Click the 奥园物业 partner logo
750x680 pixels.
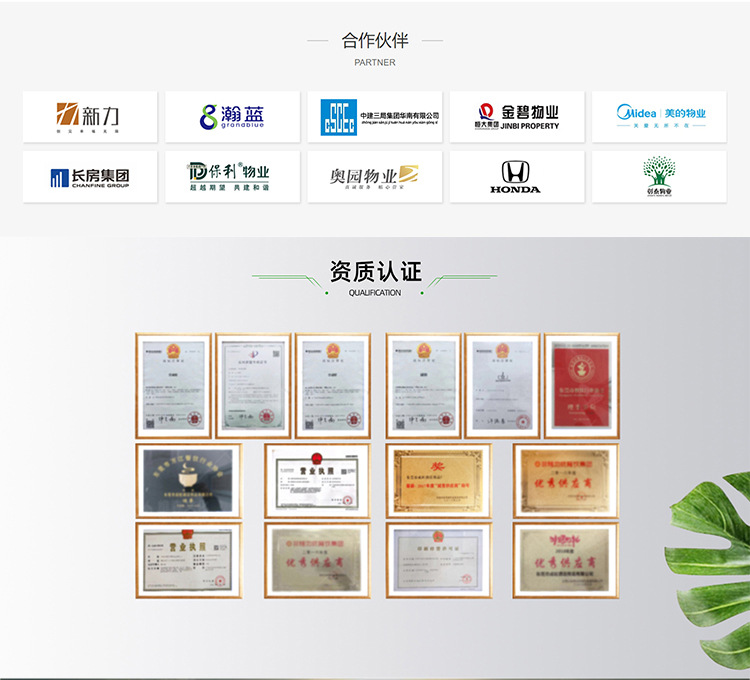point(375,177)
